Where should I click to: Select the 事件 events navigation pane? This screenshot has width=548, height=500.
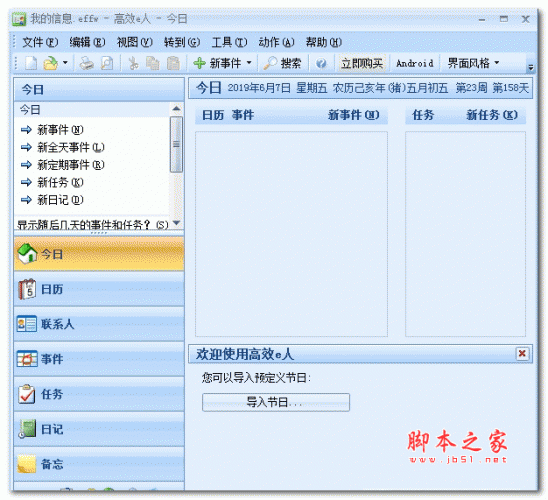tap(99, 359)
